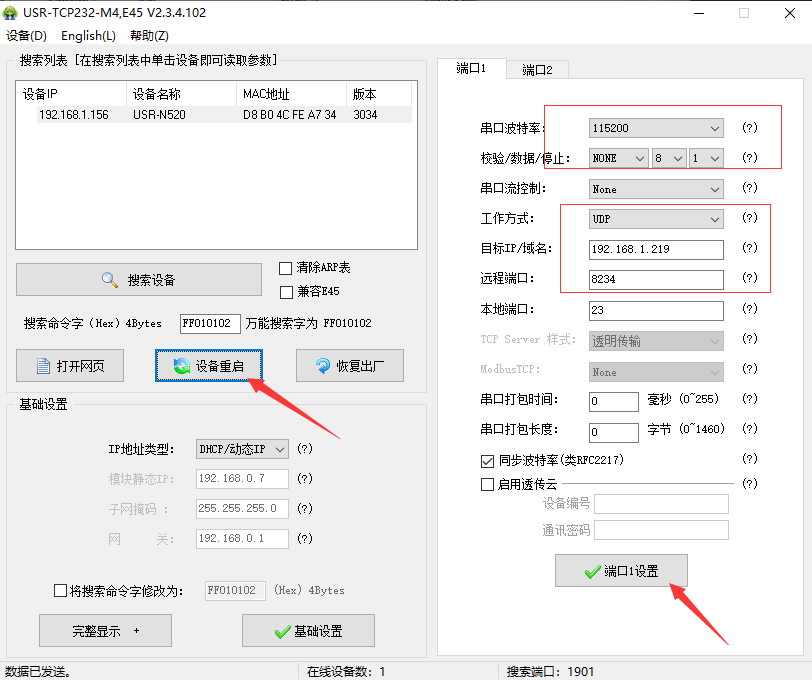812x680 pixels.
Task: Click the full display button
Action: pos(105,631)
